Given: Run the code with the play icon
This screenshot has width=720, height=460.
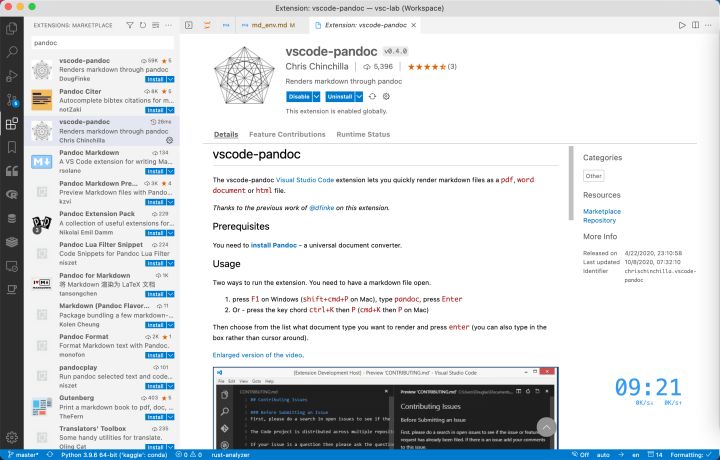Looking at the screenshot, I should tap(682, 25).
